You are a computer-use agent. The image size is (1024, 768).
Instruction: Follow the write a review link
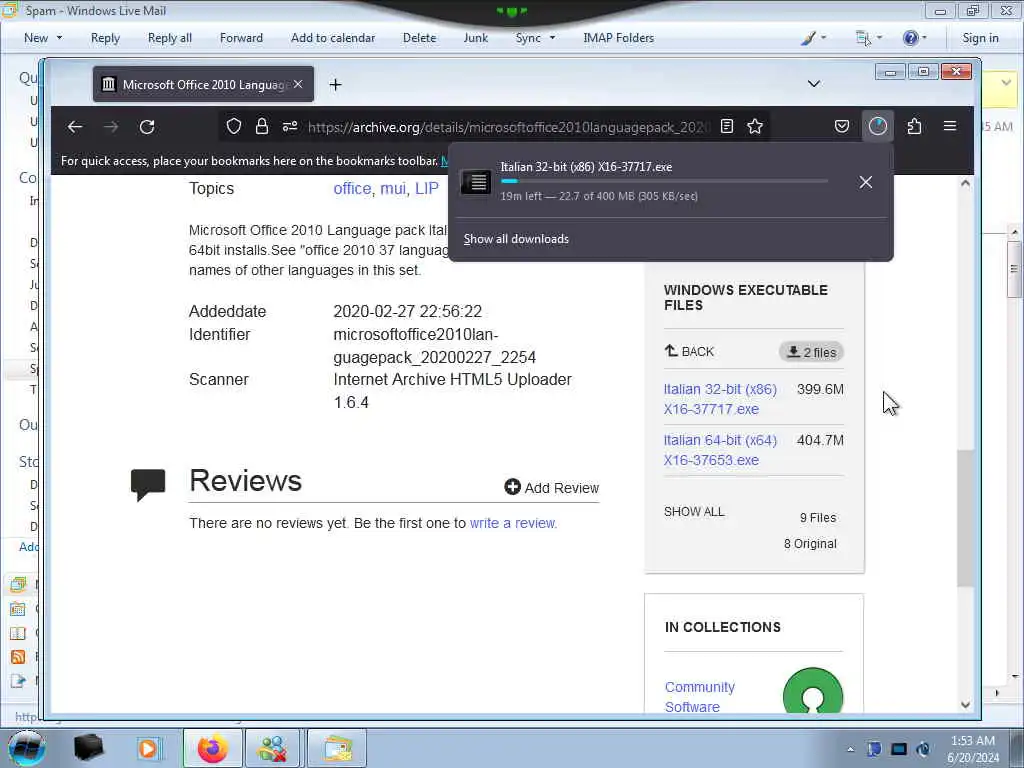click(x=513, y=523)
